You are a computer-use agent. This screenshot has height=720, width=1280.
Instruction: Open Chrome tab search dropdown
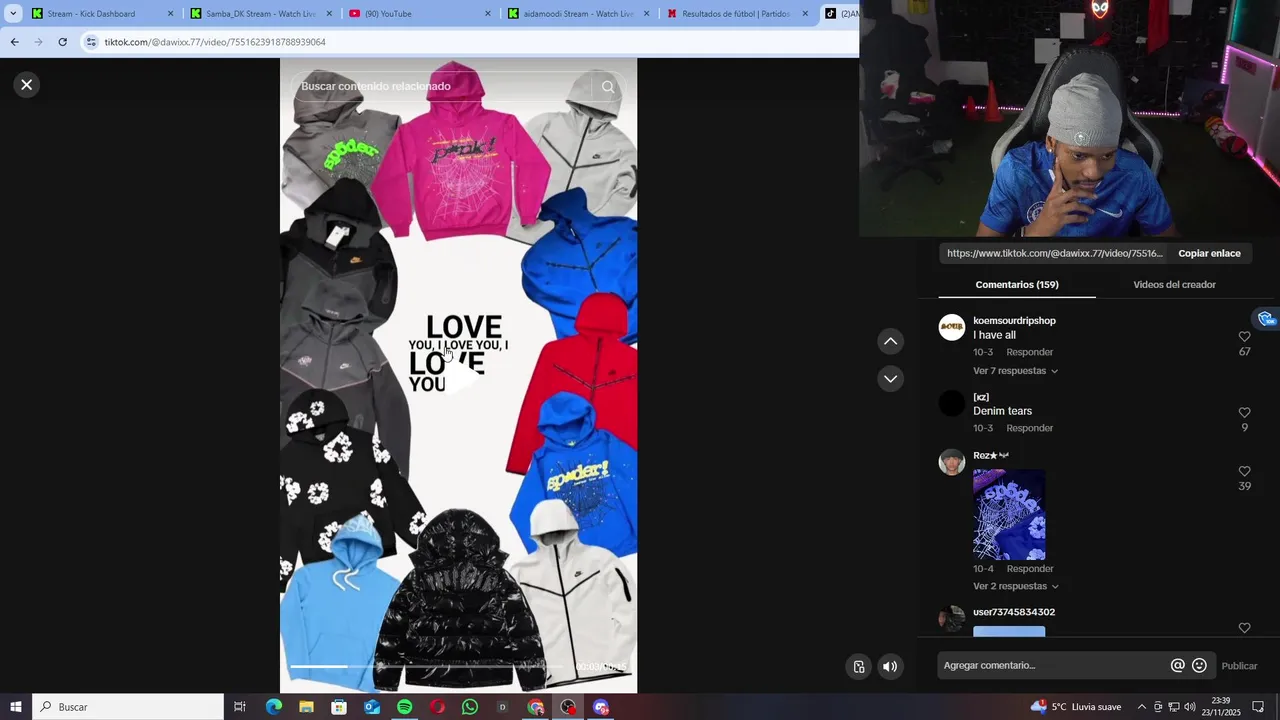tap(13, 14)
